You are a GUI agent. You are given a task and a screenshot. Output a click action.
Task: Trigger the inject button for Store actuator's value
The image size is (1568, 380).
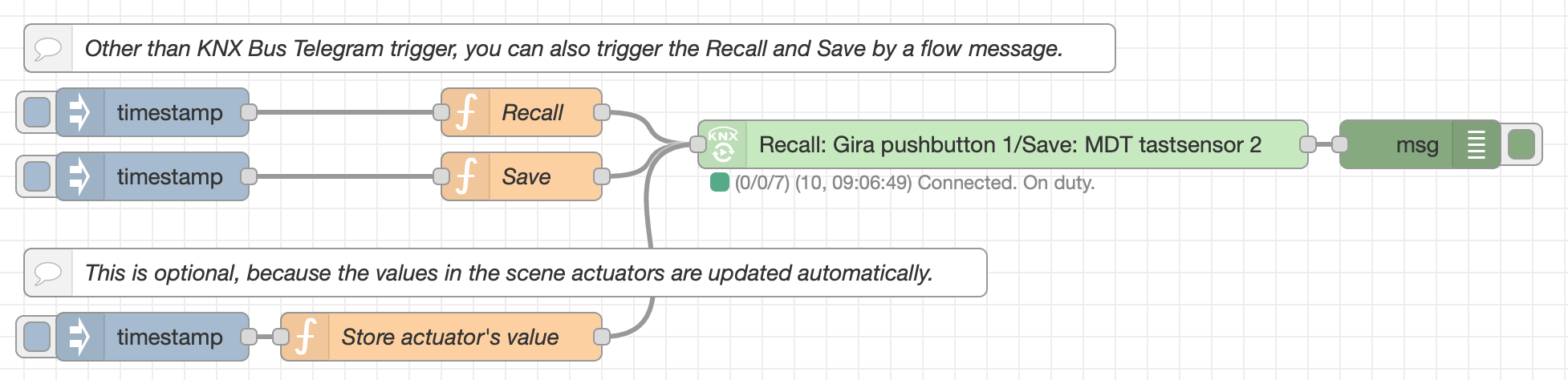click(x=36, y=337)
